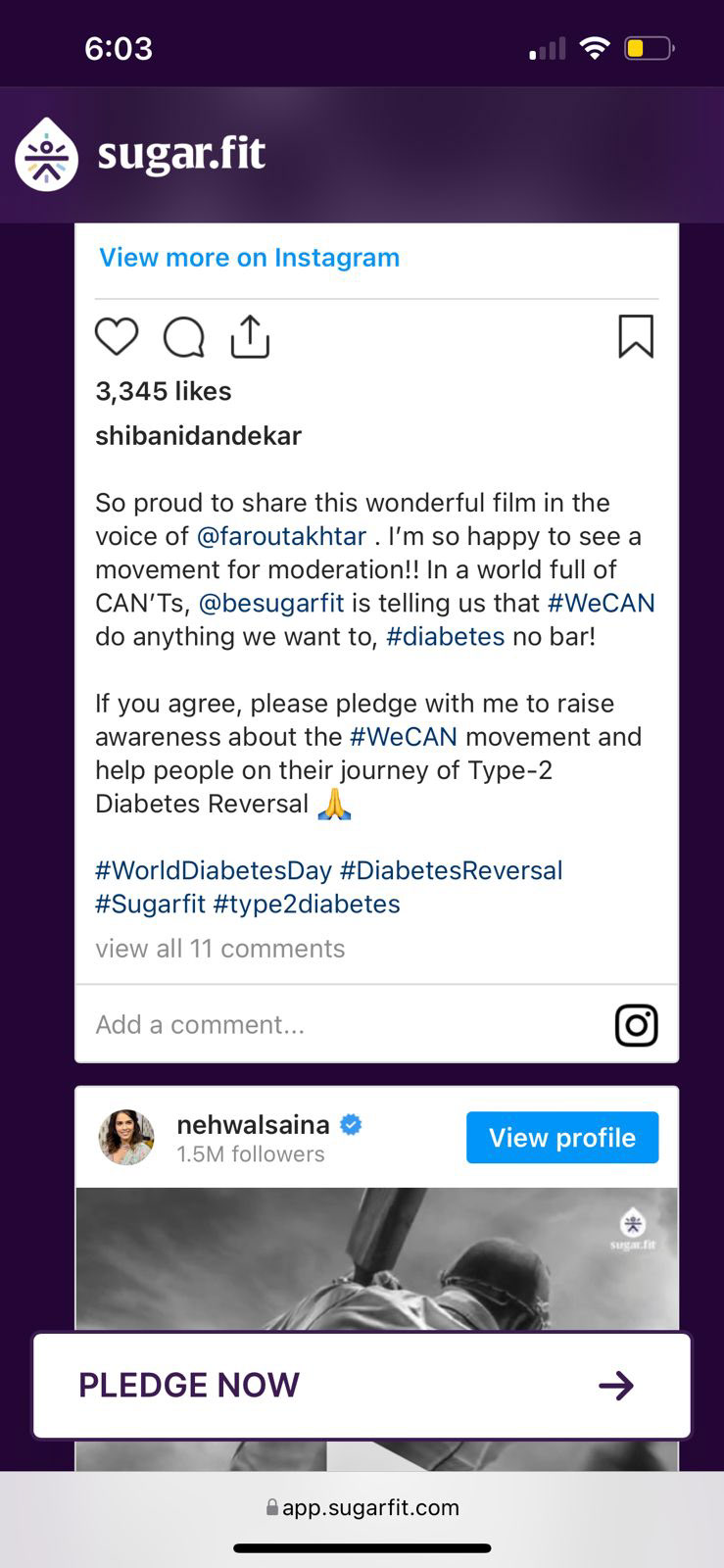Tap the Pledge Now arrow icon
Image resolution: width=724 pixels, height=1568 pixels.
coord(616,1385)
